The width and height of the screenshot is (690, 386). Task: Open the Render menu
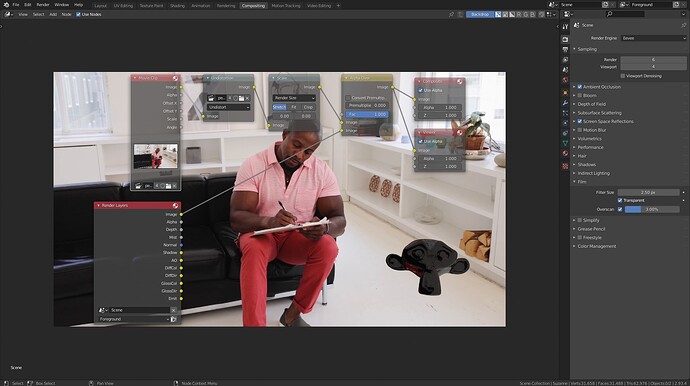(x=43, y=5)
